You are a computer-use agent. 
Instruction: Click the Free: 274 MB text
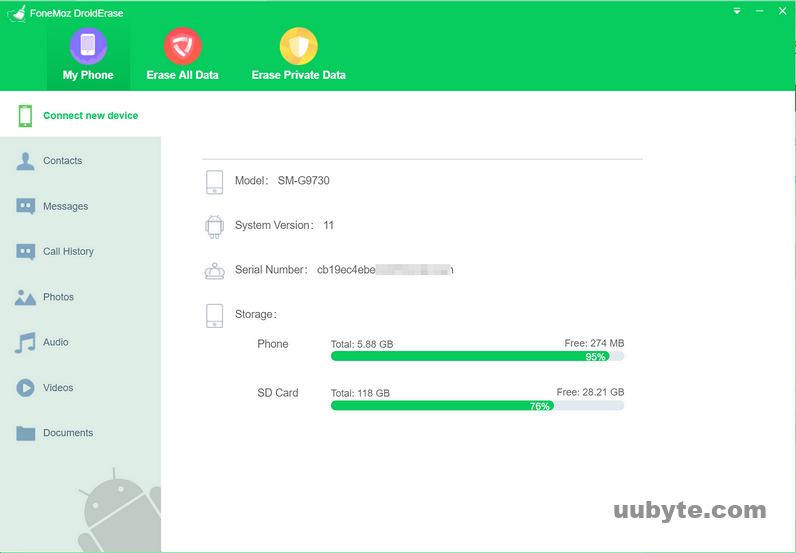point(594,343)
